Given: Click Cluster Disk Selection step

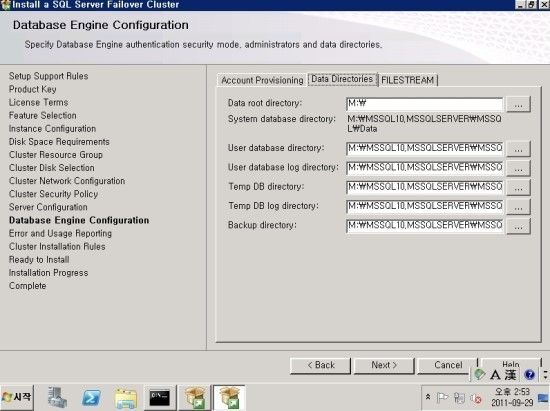Looking at the screenshot, I should (52, 168).
